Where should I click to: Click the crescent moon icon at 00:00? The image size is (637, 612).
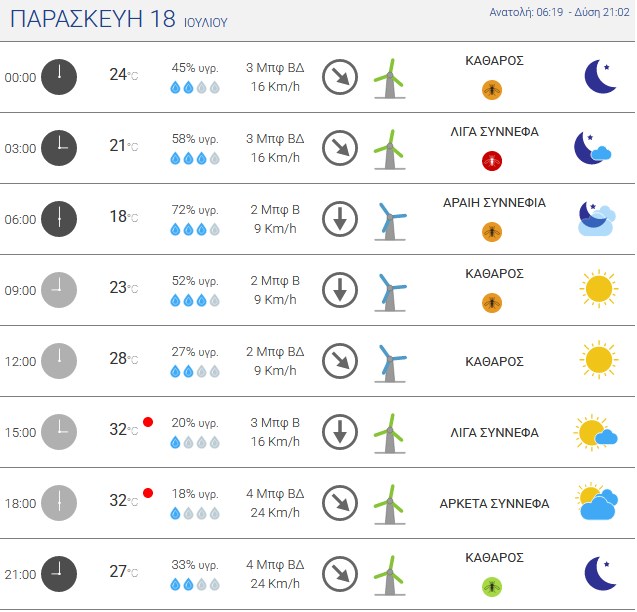[600, 76]
